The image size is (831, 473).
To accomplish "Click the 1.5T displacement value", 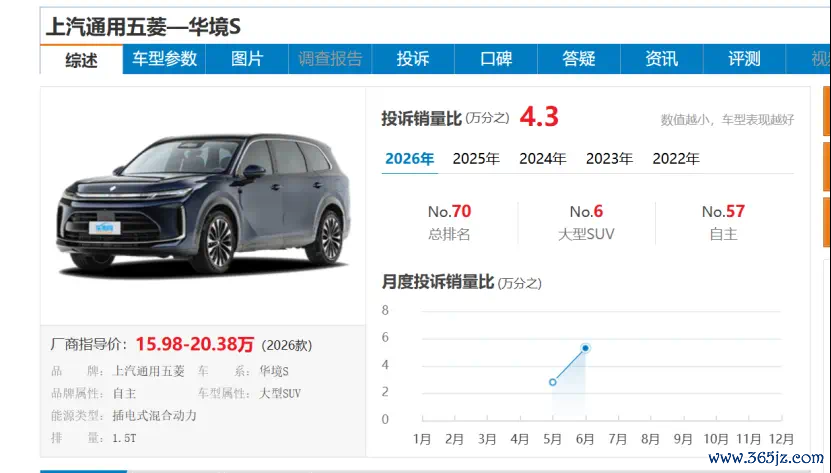I will click(125, 439).
